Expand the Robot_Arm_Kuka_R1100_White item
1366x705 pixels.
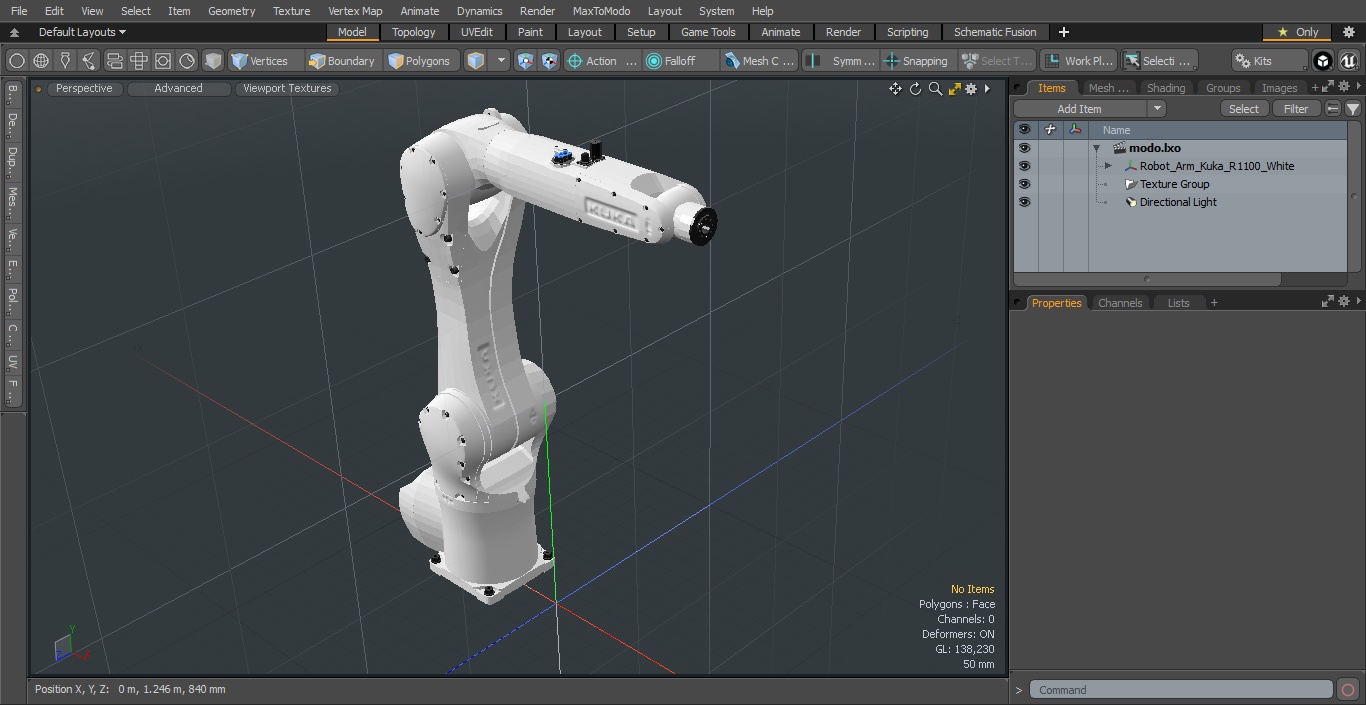click(x=1108, y=166)
